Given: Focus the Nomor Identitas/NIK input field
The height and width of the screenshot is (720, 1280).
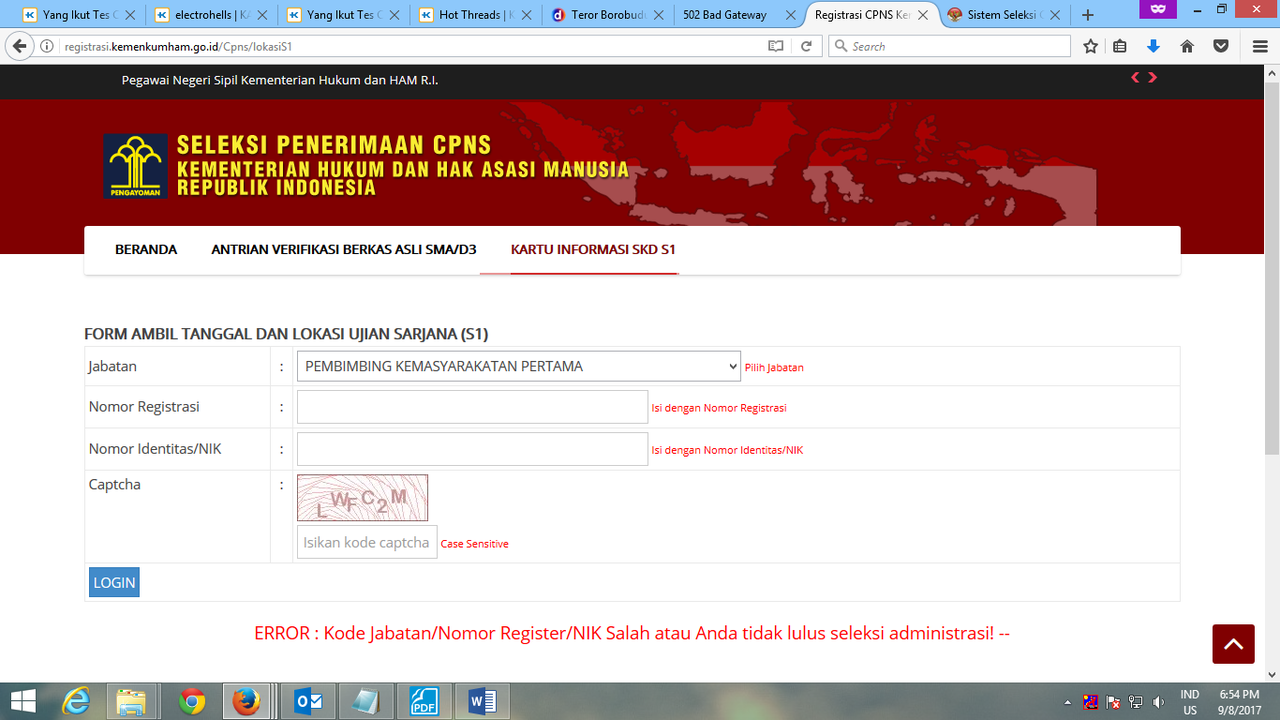Looking at the screenshot, I should click(x=472, y=449).
